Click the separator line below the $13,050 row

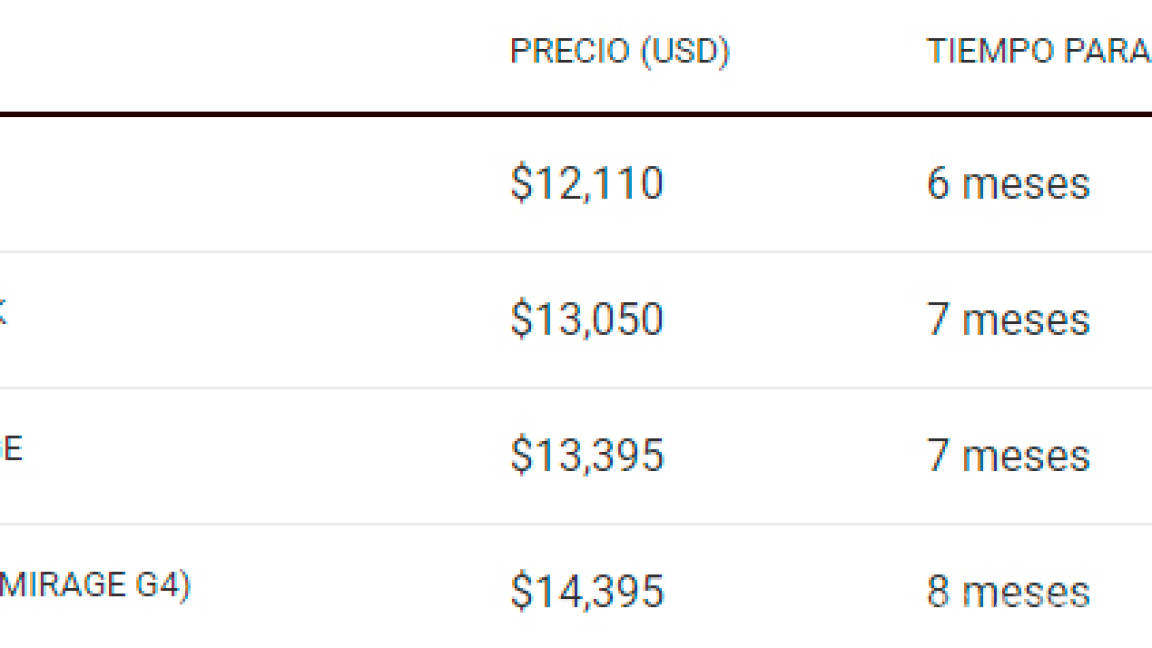(x=576, y=388)
